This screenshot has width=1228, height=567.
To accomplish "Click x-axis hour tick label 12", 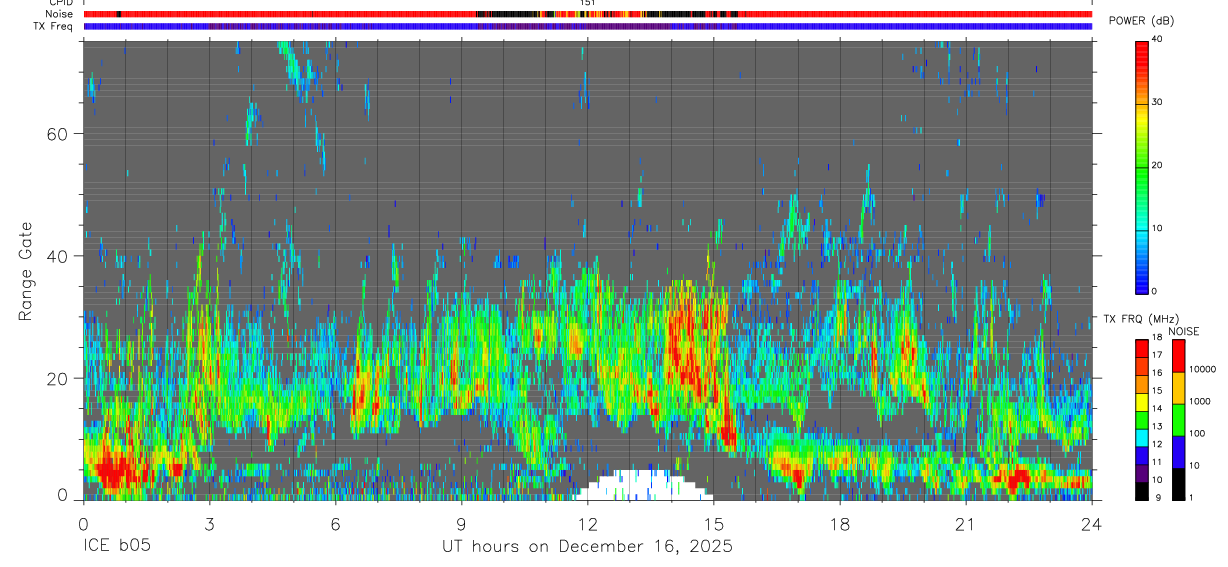I will 587,524.
